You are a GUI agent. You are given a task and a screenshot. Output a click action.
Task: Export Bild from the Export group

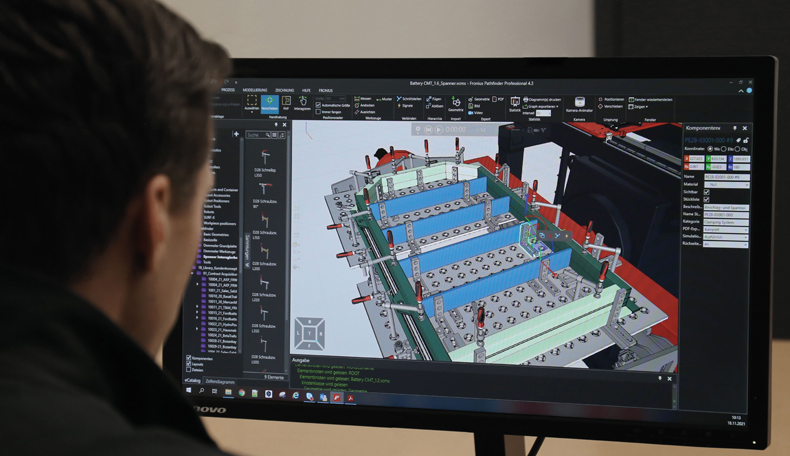[474, 106]
